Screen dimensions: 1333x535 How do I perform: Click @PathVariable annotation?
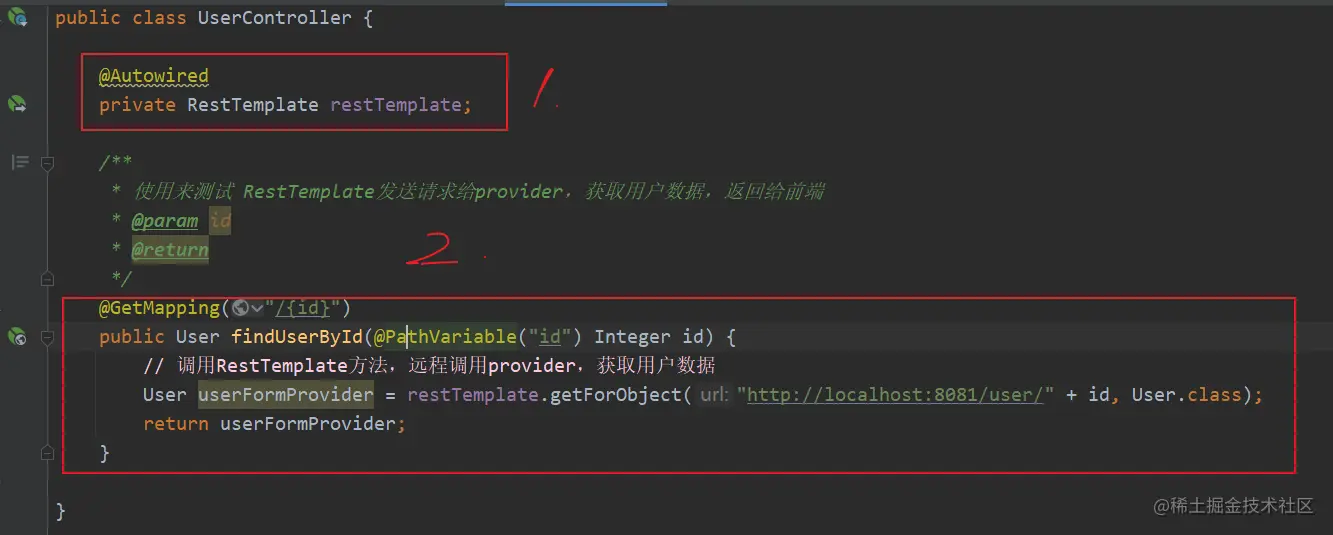[x=445, y=337]
